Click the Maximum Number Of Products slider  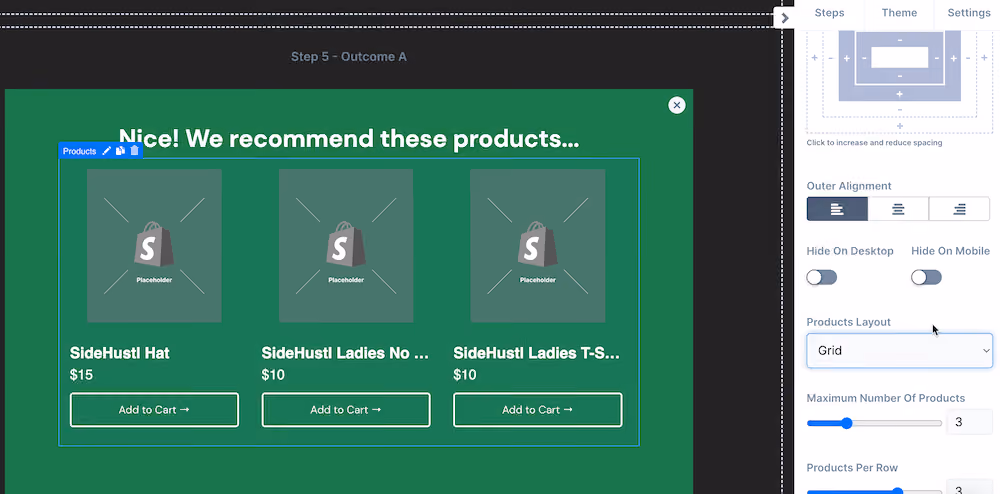point(874,423)
